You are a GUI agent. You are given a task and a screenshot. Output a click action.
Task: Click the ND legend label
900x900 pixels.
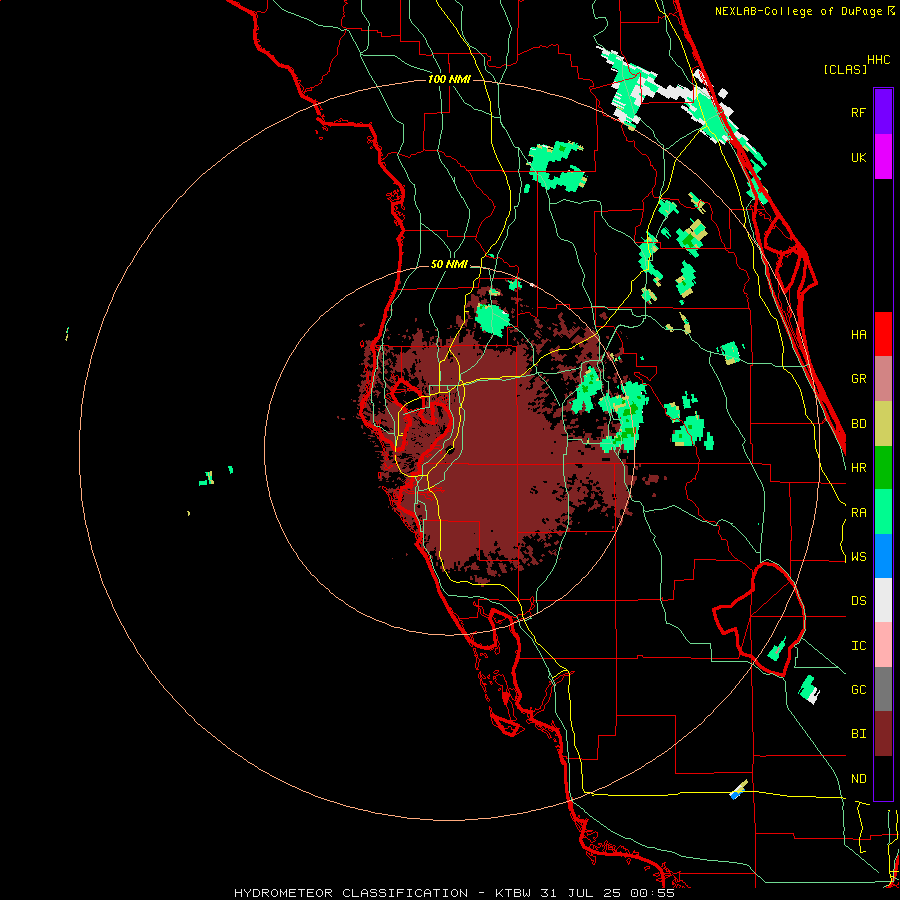click(x=858, y=779)
